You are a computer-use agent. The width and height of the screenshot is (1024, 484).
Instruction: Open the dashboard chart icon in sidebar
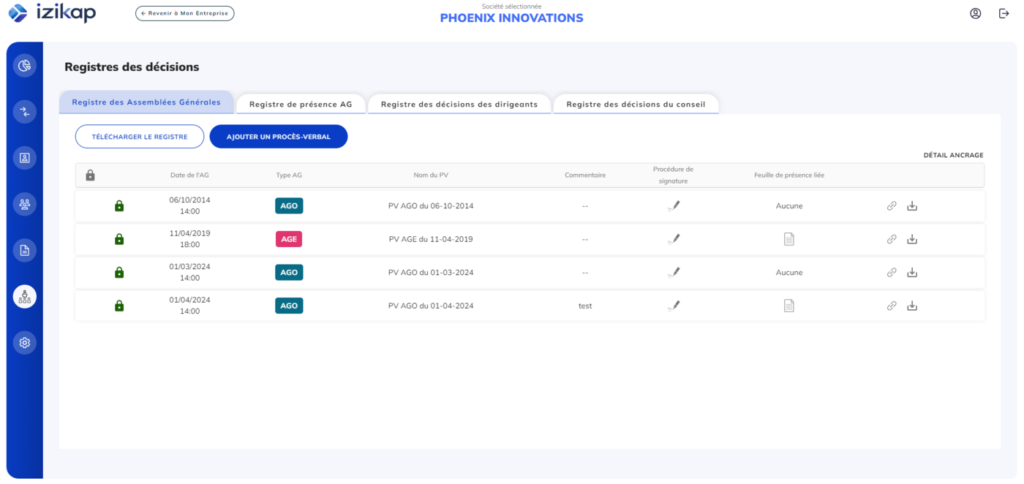25,66
